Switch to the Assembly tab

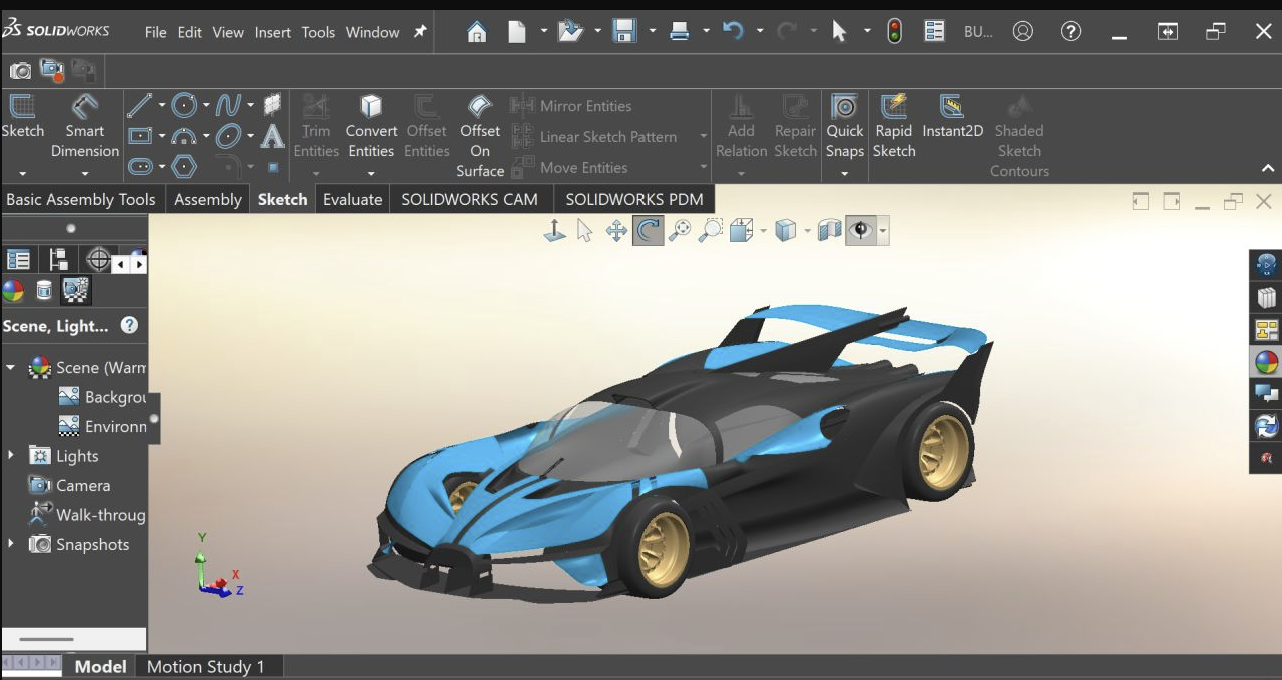pos(207,199)
